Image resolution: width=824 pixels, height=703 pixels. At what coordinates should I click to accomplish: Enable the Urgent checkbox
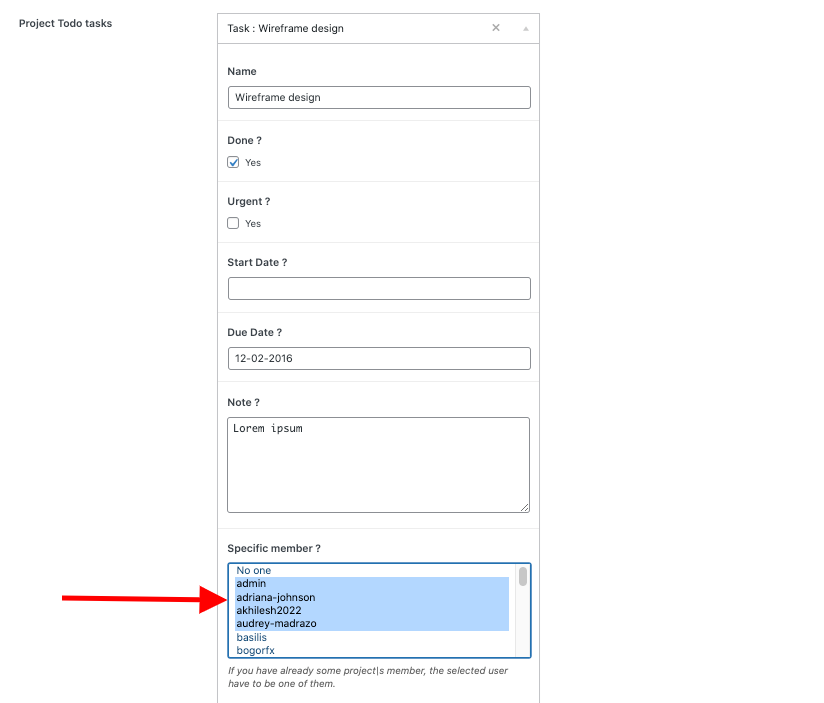(234, 223)
